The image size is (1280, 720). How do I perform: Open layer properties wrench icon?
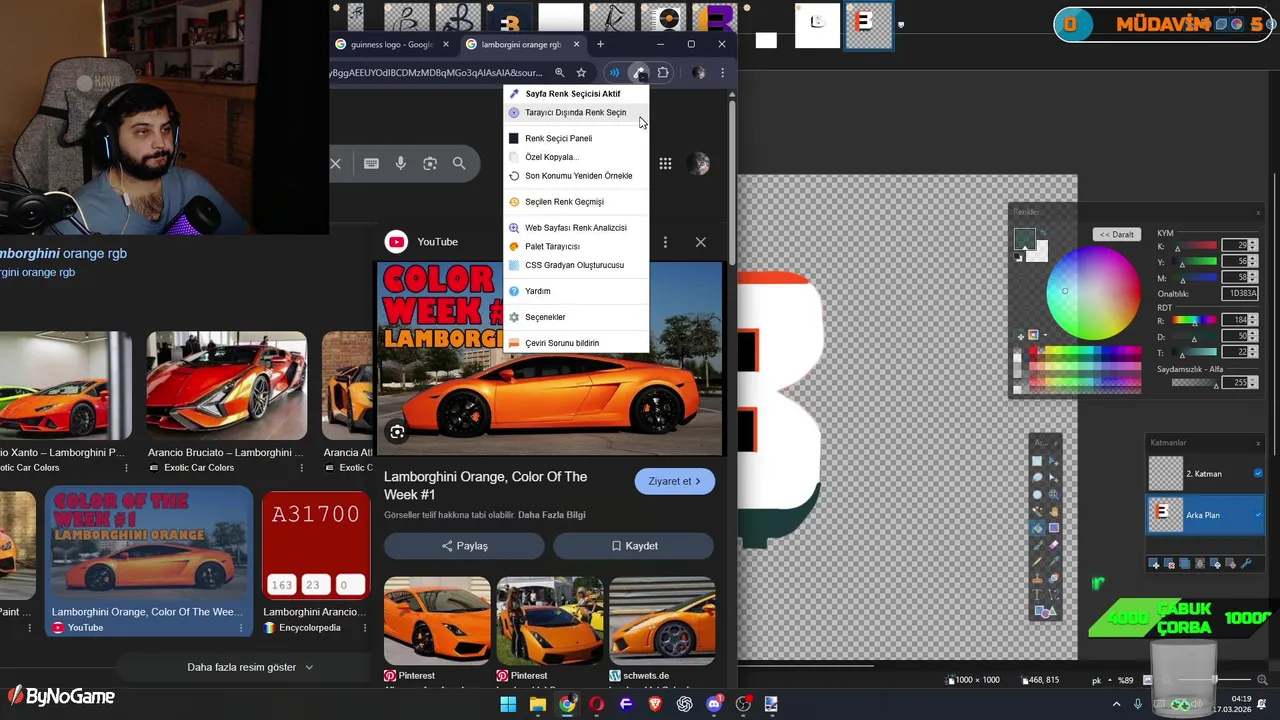point(1246,563)
